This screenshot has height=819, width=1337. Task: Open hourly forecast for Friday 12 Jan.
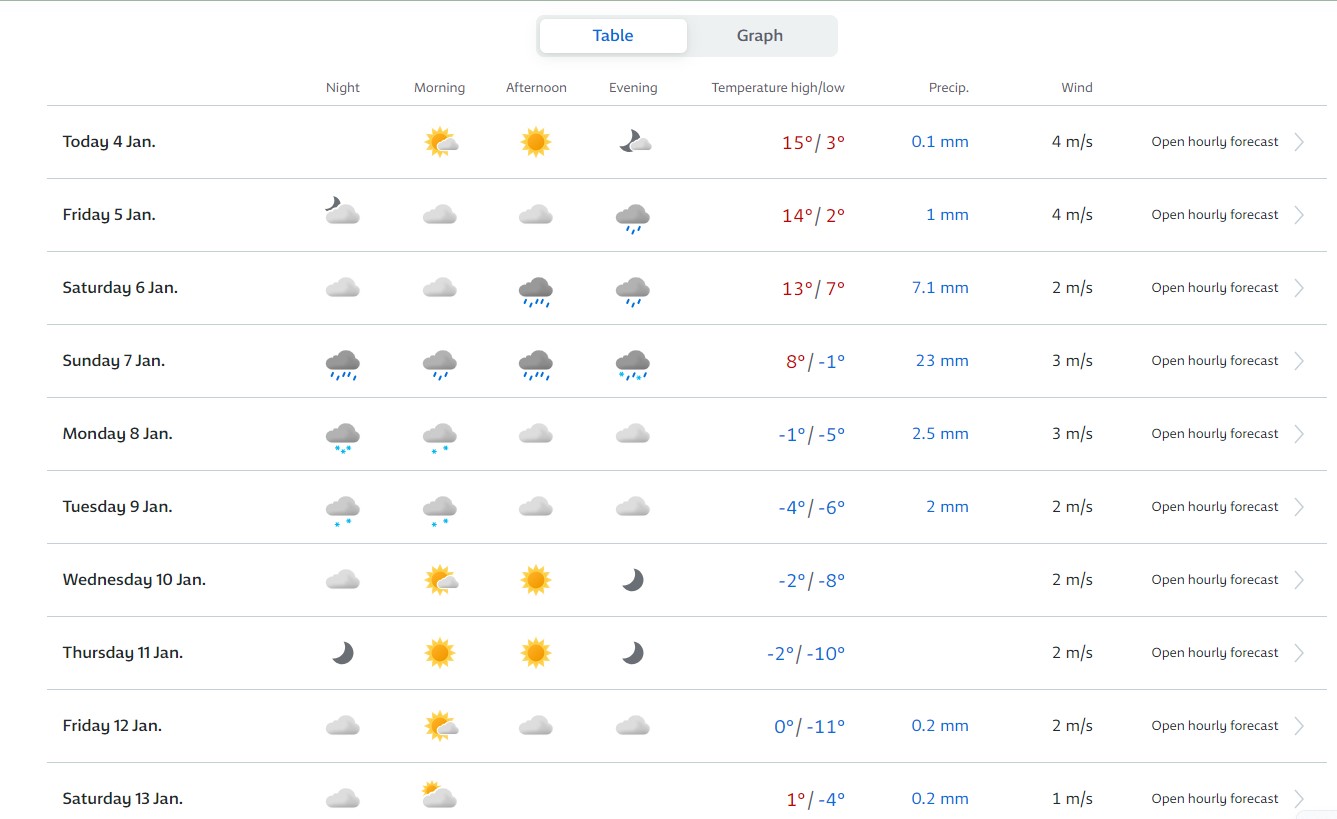(x=1214, y=726)
